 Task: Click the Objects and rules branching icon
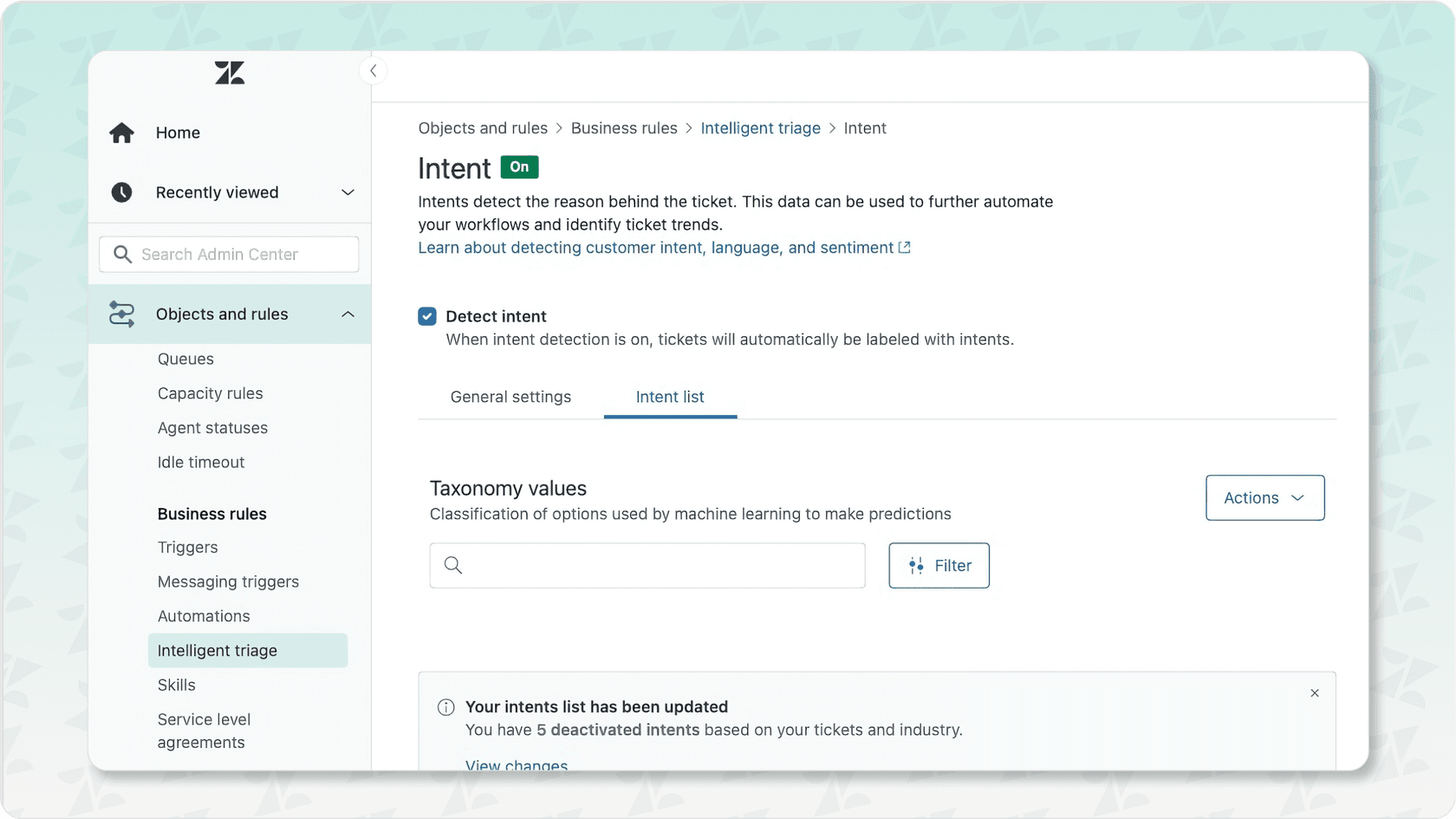tap(121, 314)
